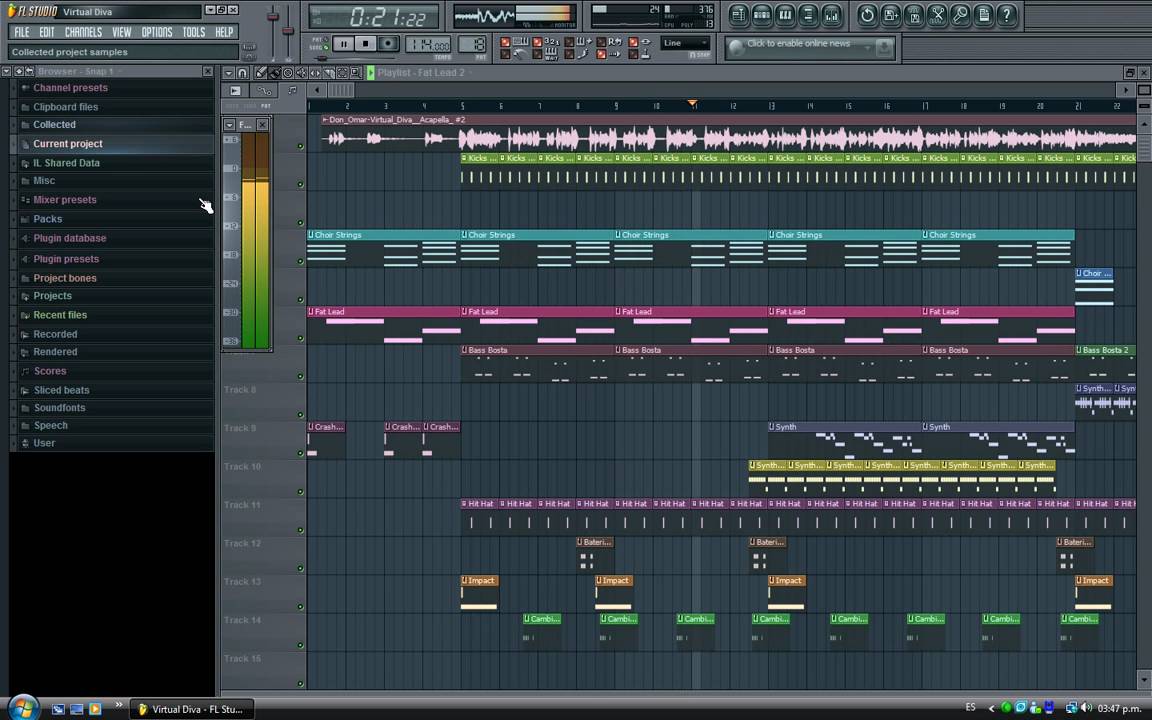Image resolution: width=1152 pixels, height=720 pixels.
Task: Pause playback with the pause button
Action: (343, 44)
